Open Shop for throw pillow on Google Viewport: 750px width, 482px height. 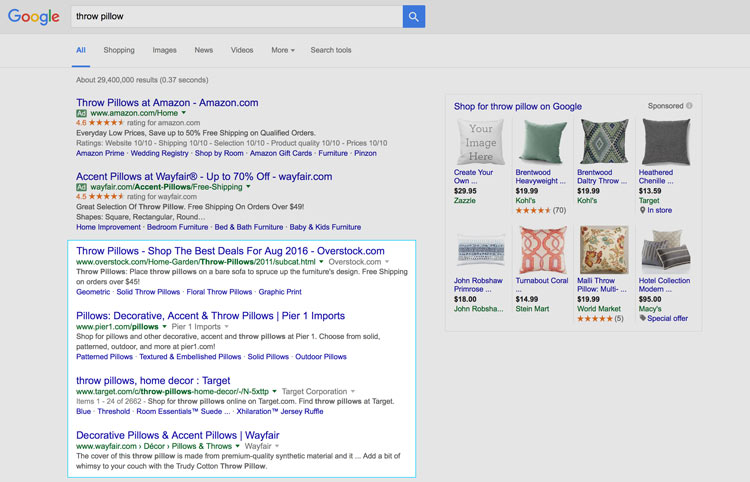(x=518, y=107)
